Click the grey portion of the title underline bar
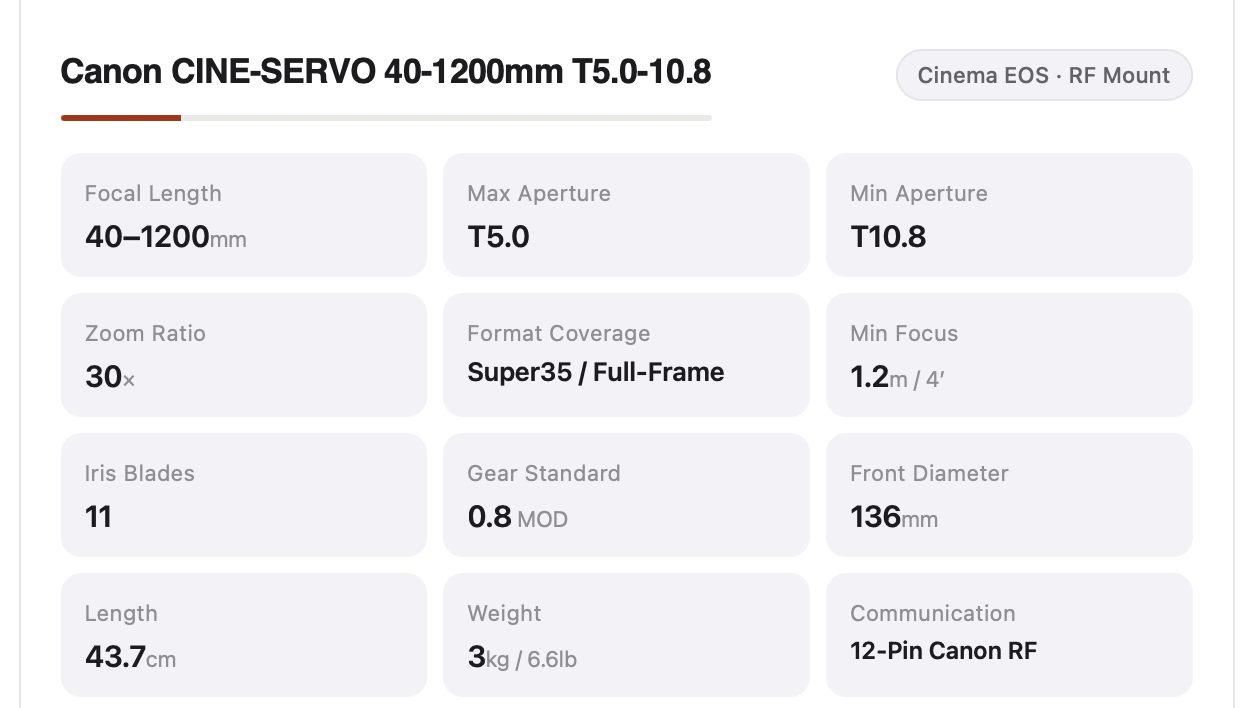Viewport: 1244px width, 708px height. point(445,118)
